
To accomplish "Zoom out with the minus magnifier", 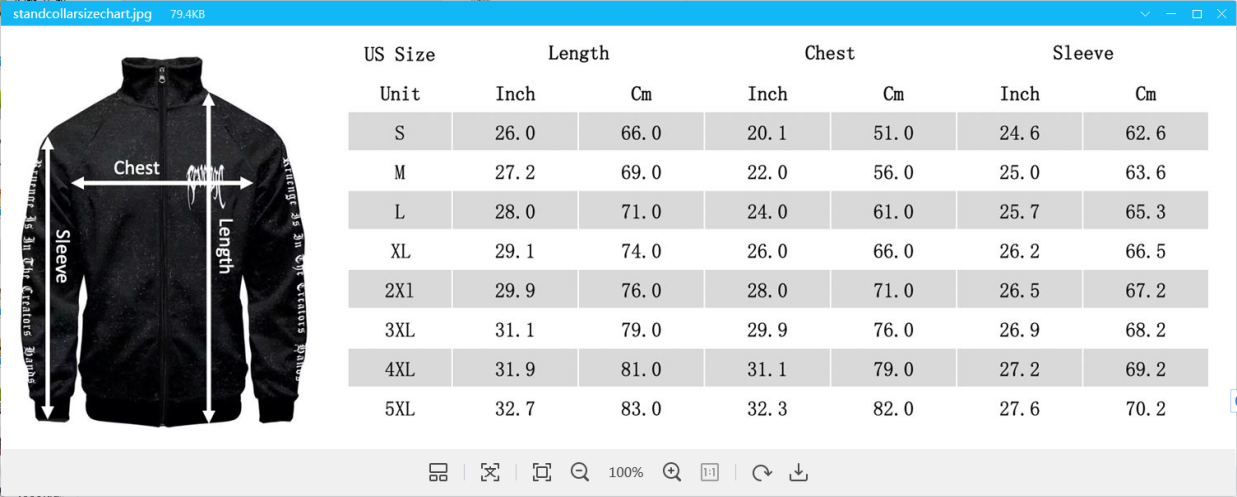I will click(x=579, y=472).
